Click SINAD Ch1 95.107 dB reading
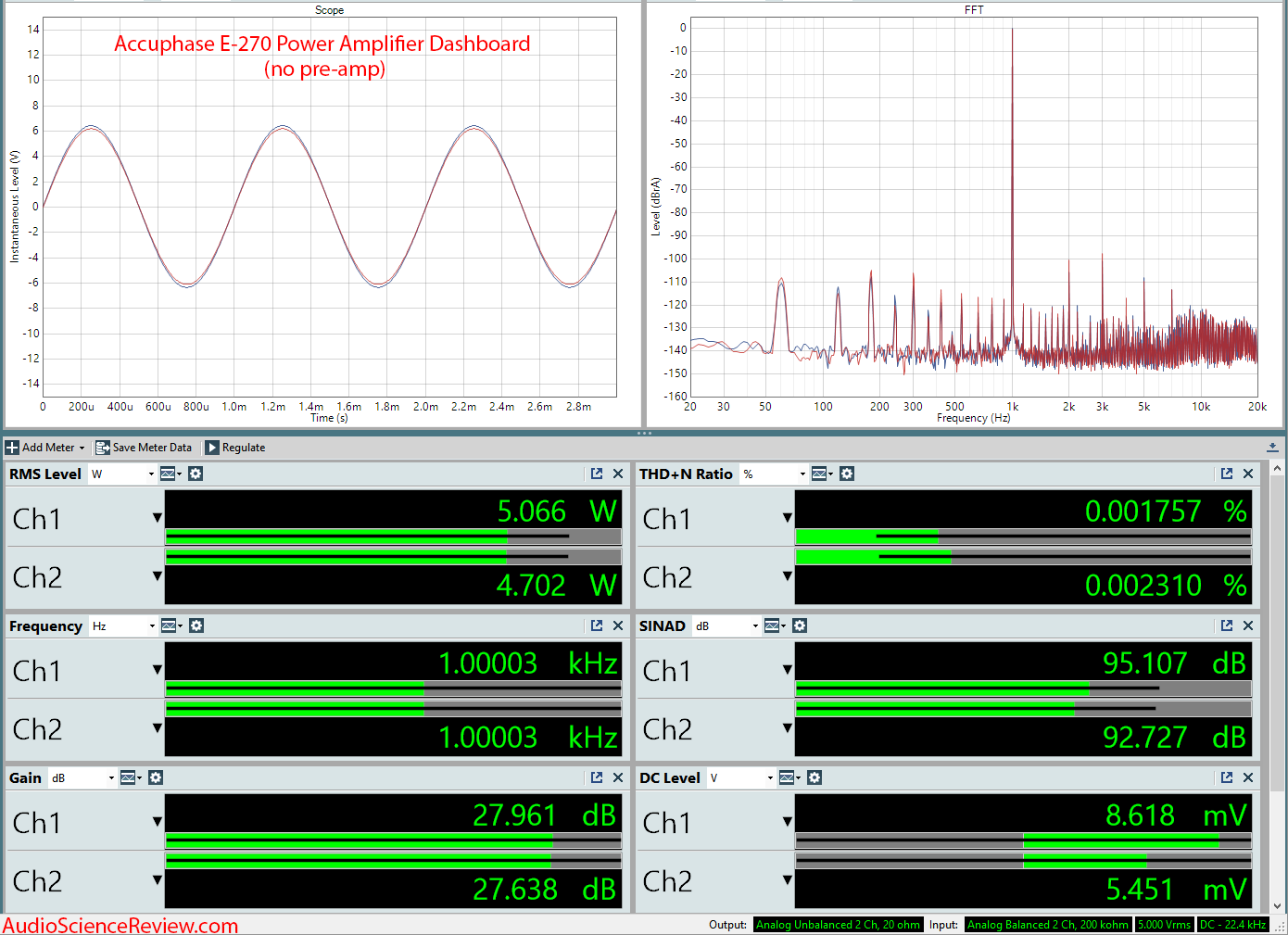Viewport: 1288px width, 935px height. click(x=1174, y=663)
